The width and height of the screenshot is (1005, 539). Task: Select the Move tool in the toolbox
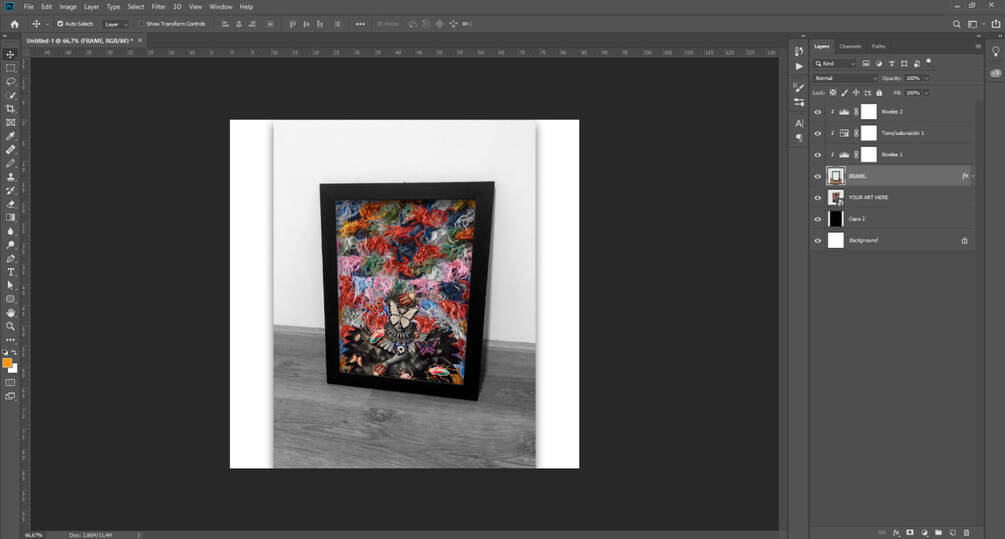10,54
